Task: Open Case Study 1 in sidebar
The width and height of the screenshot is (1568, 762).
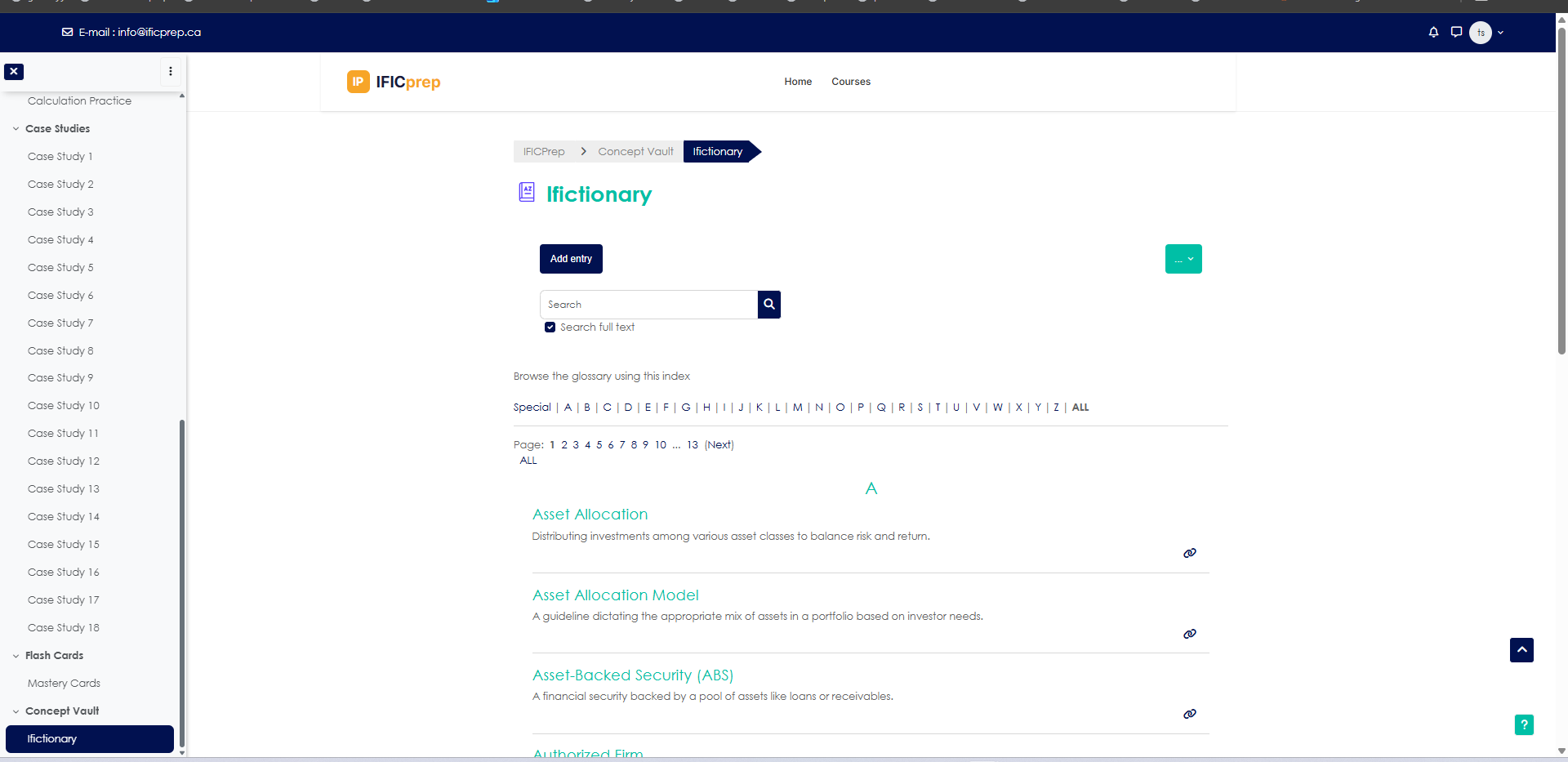Action: (x=60, y=156)
